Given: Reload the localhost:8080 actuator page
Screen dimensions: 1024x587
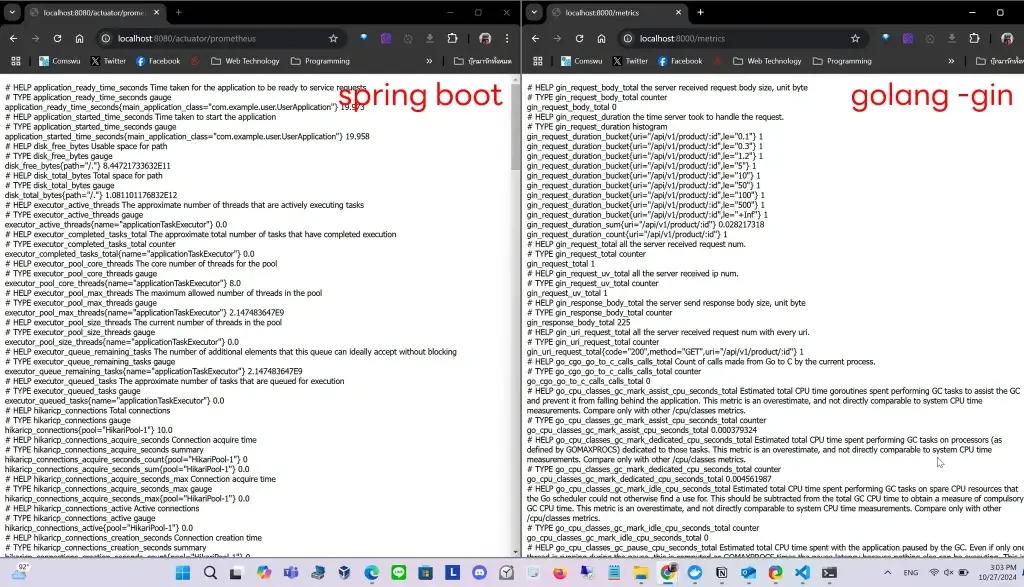Looking at the screenshot, I should pyautogui.click(x=57, y=39).
